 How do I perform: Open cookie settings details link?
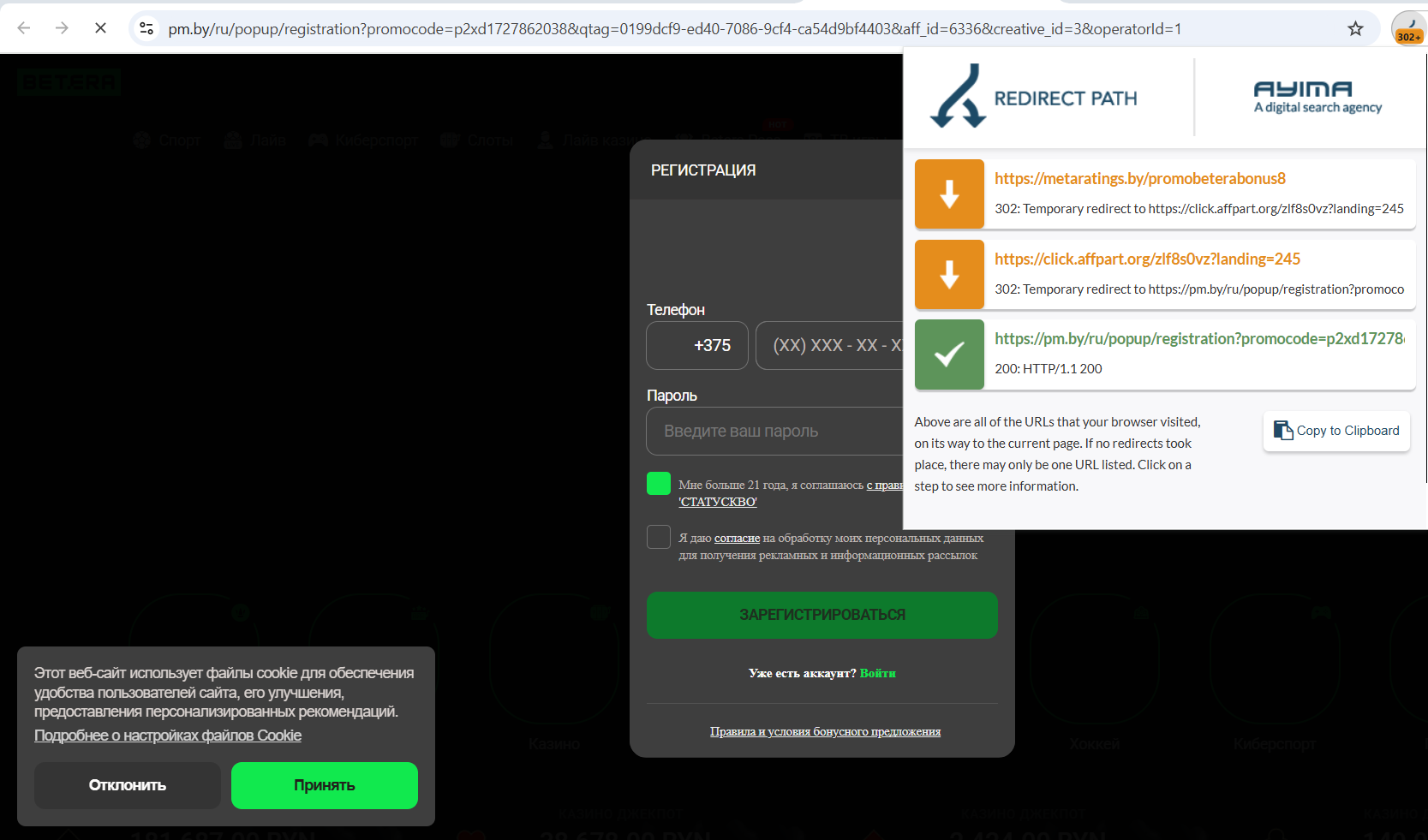(x=168, y=736)
